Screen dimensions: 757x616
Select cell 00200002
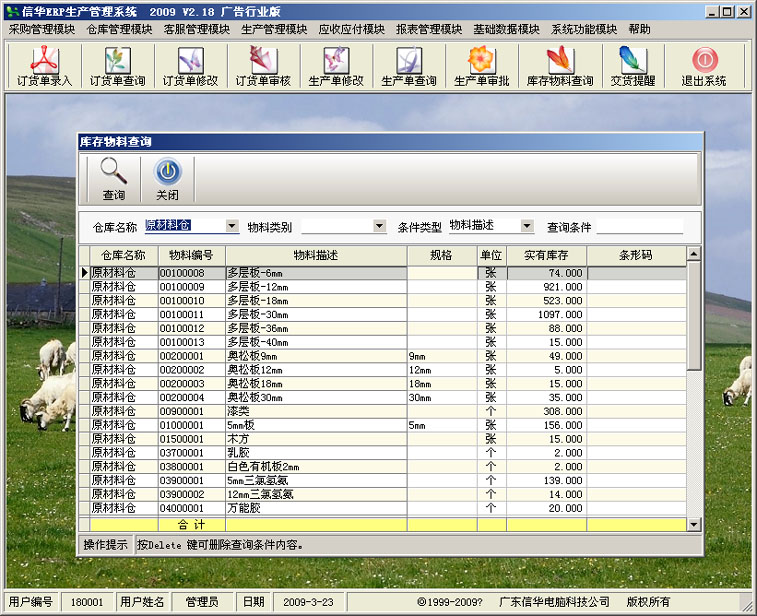[x=192, y=370]
